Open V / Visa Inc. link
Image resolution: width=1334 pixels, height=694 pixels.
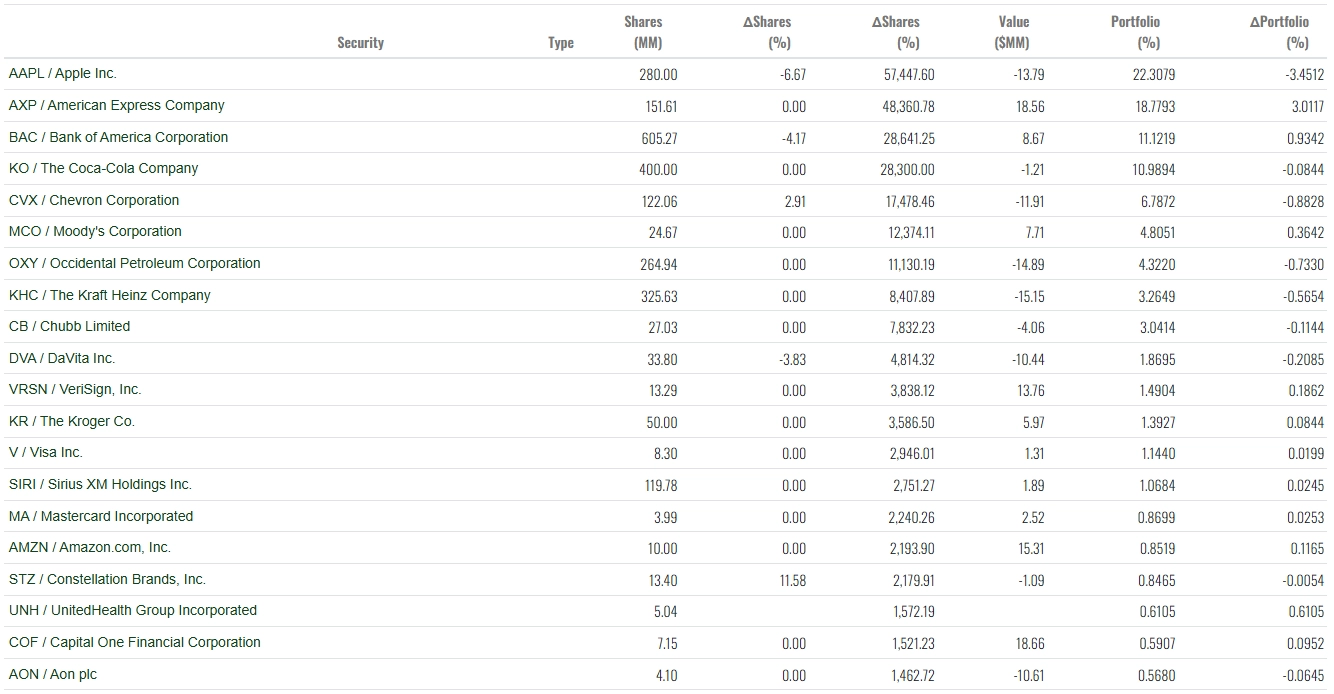tap(46, 453)
